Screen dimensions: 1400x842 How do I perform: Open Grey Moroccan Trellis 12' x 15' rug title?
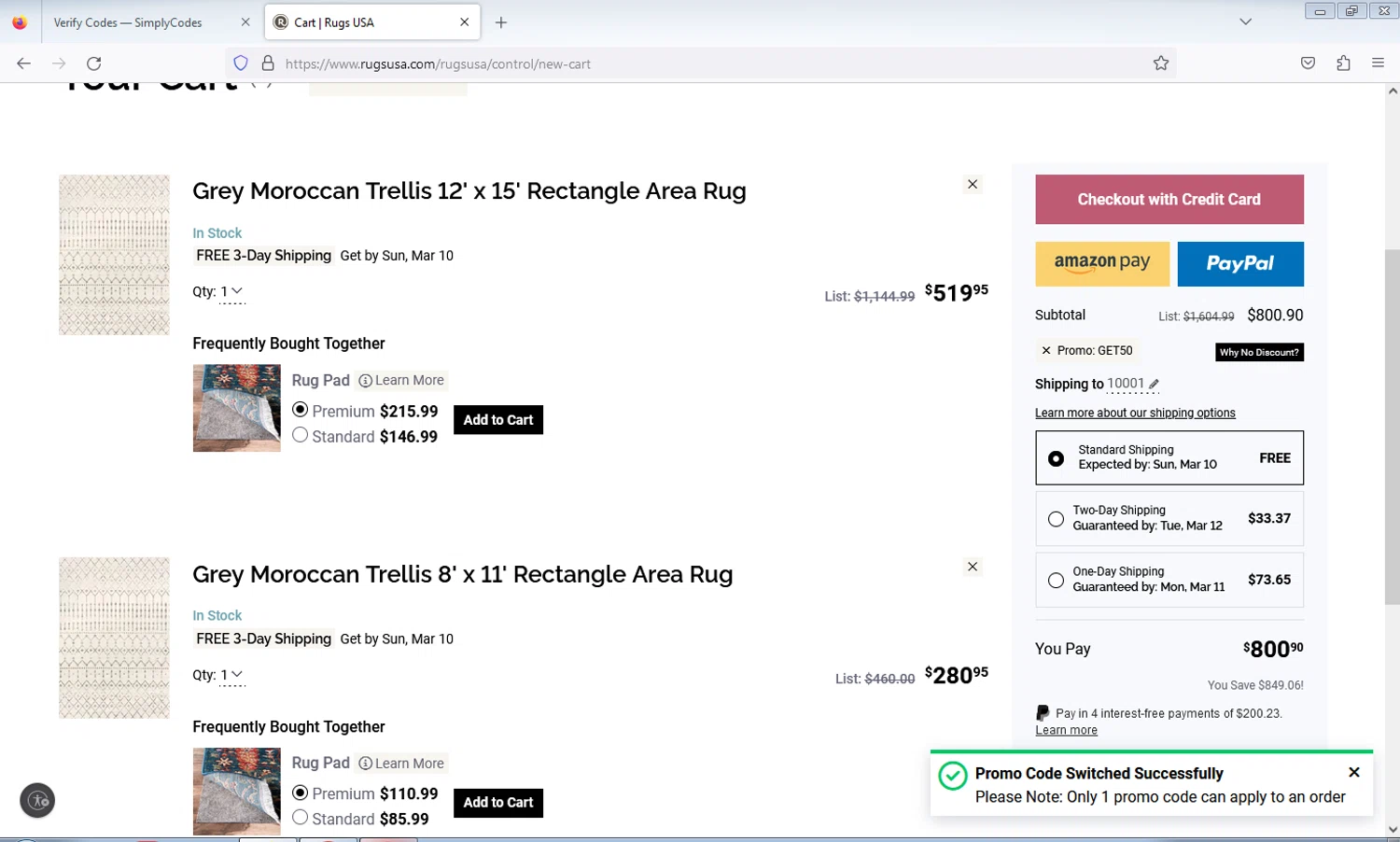pos(469,191)
